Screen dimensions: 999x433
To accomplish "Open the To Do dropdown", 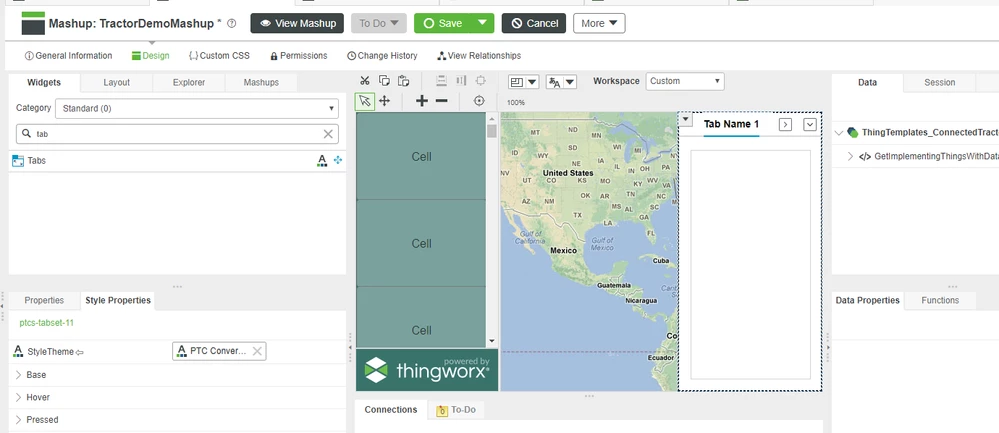I will click(x=379, y=24).
